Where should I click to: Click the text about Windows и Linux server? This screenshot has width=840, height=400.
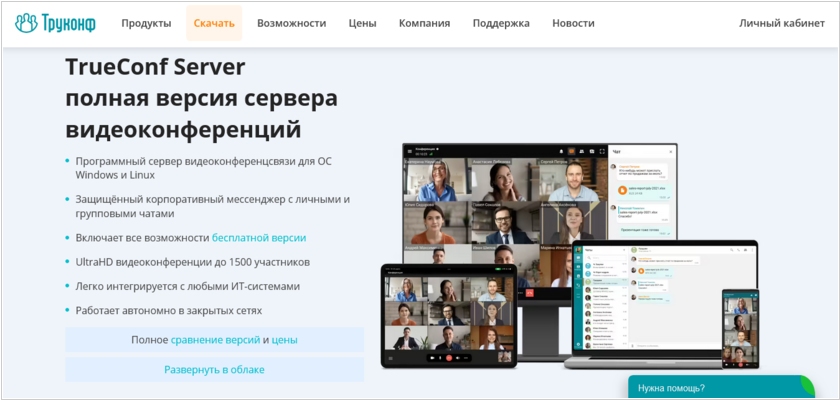click(204, 168)
